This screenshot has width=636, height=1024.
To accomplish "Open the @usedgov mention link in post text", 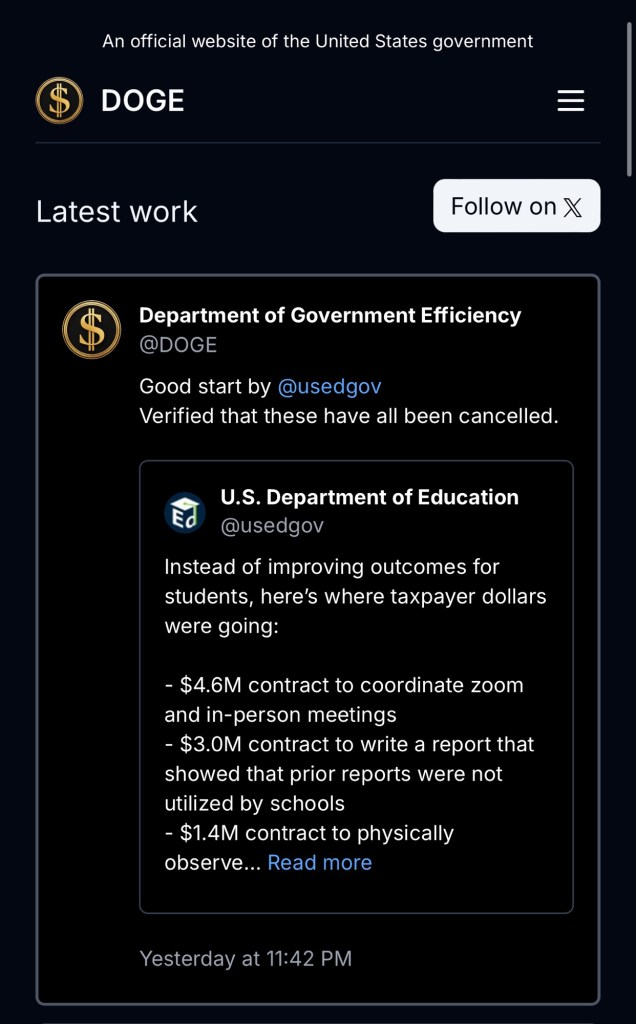I will (x=329, y=386).
